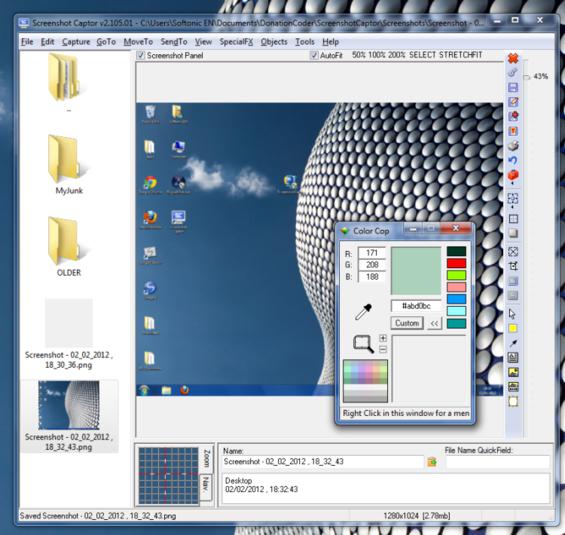Click the printer icon in side toolbar
This screenshot has width=565, height=535.
coord(513,146)
